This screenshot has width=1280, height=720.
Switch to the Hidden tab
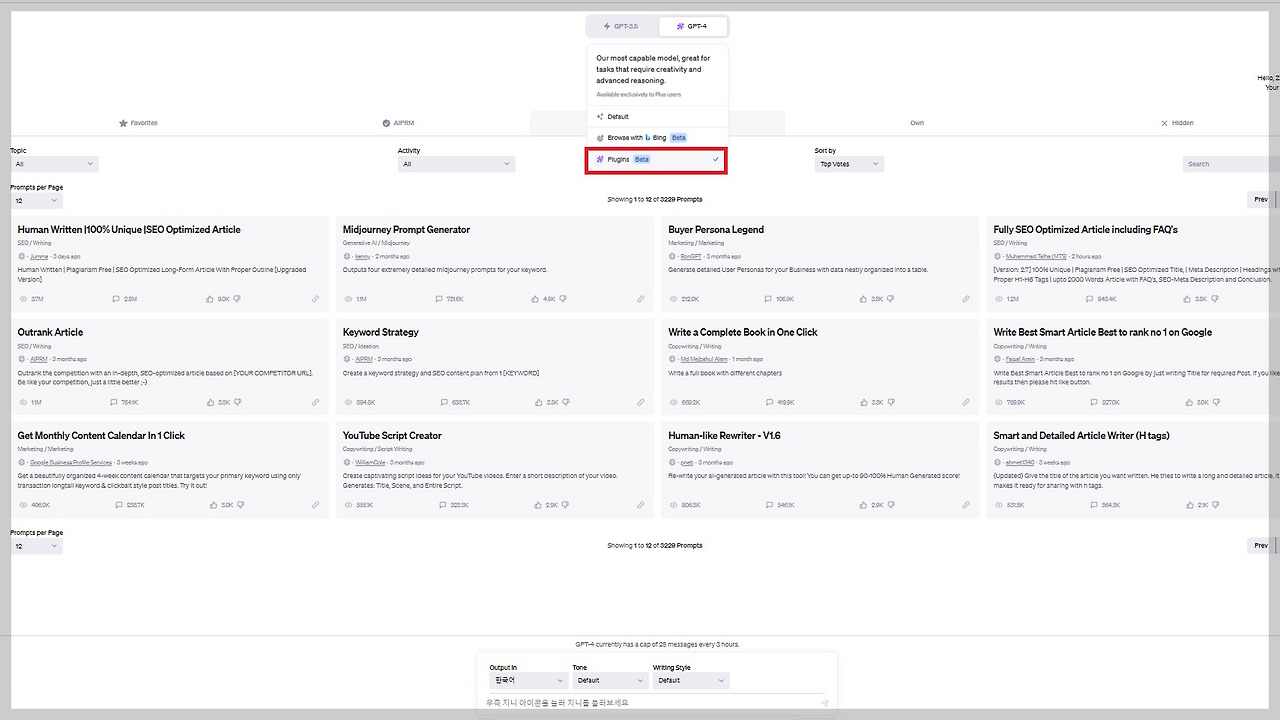coord(1177,123)
